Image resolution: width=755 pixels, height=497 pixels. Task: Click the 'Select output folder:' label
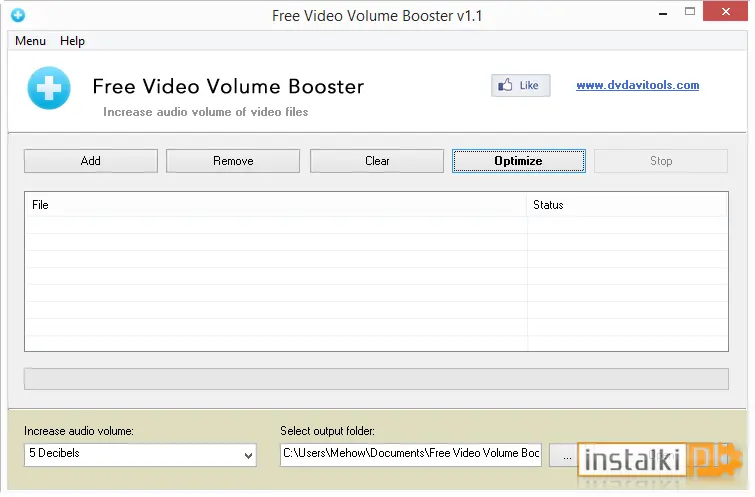(x=327, y=431)
